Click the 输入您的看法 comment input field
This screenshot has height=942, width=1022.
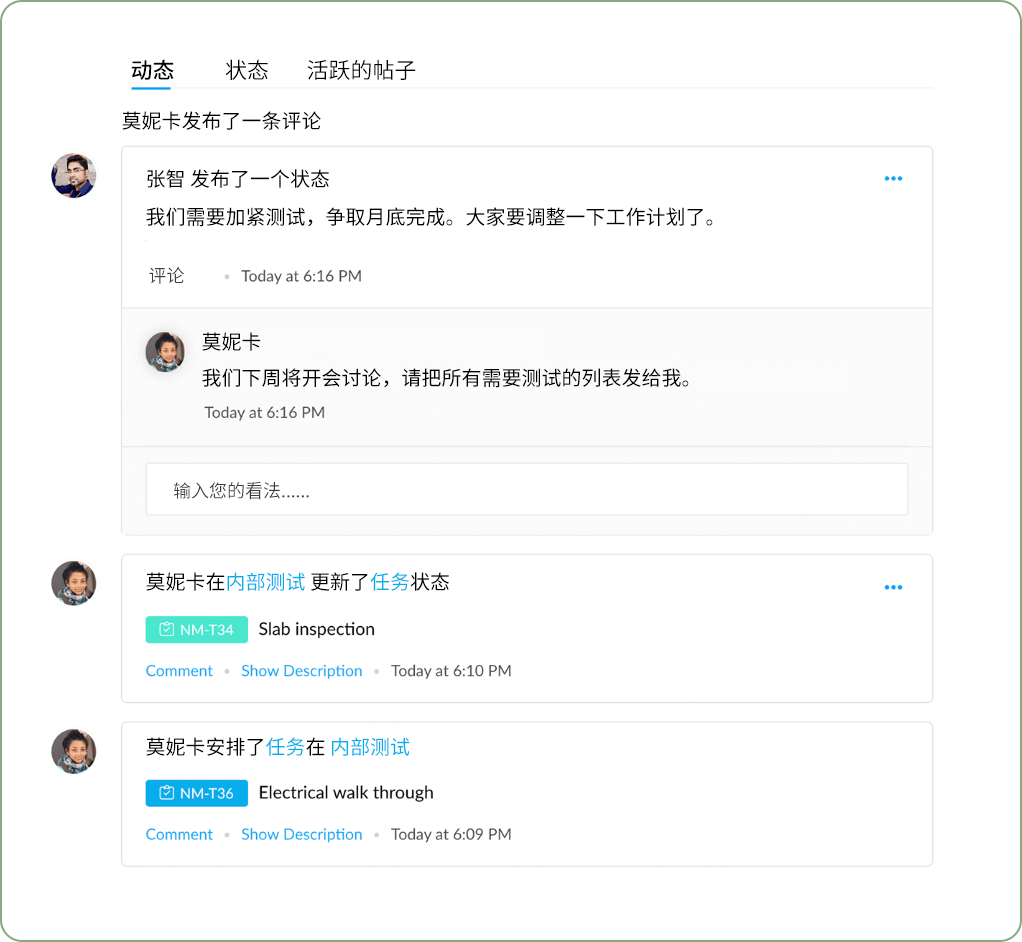tap(527, 489)
